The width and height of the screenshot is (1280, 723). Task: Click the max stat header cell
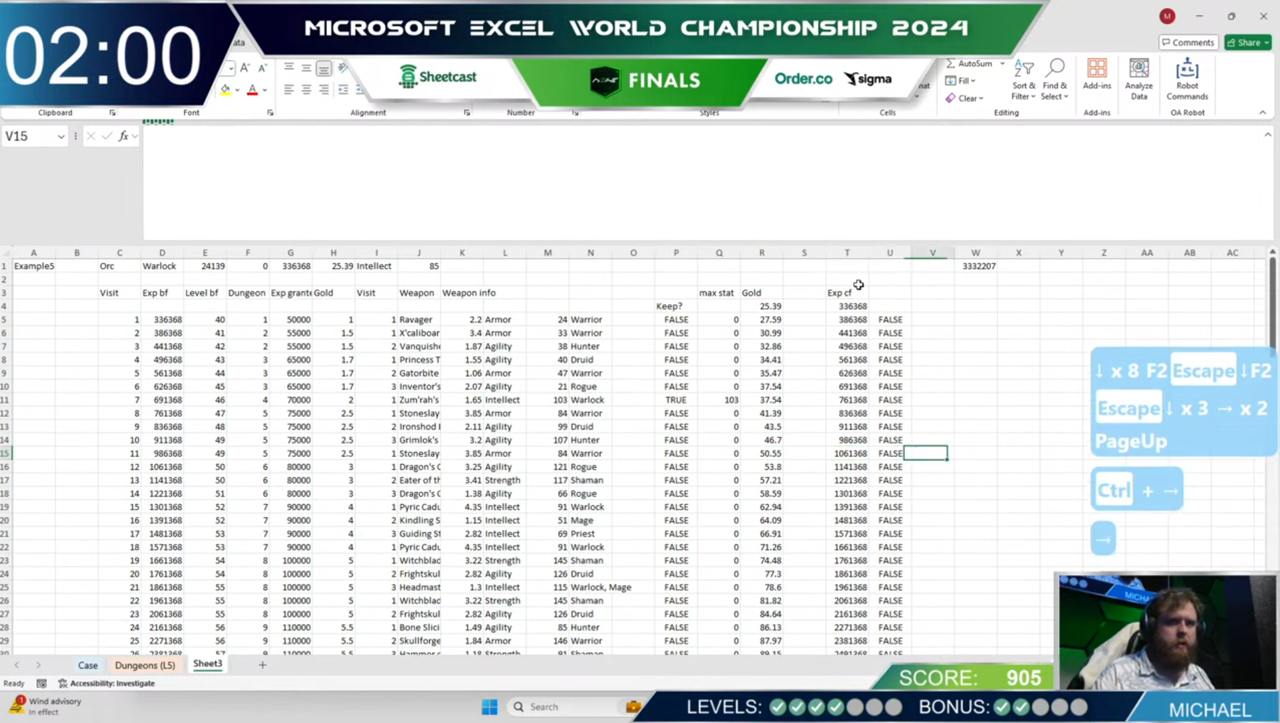[718, 293]
